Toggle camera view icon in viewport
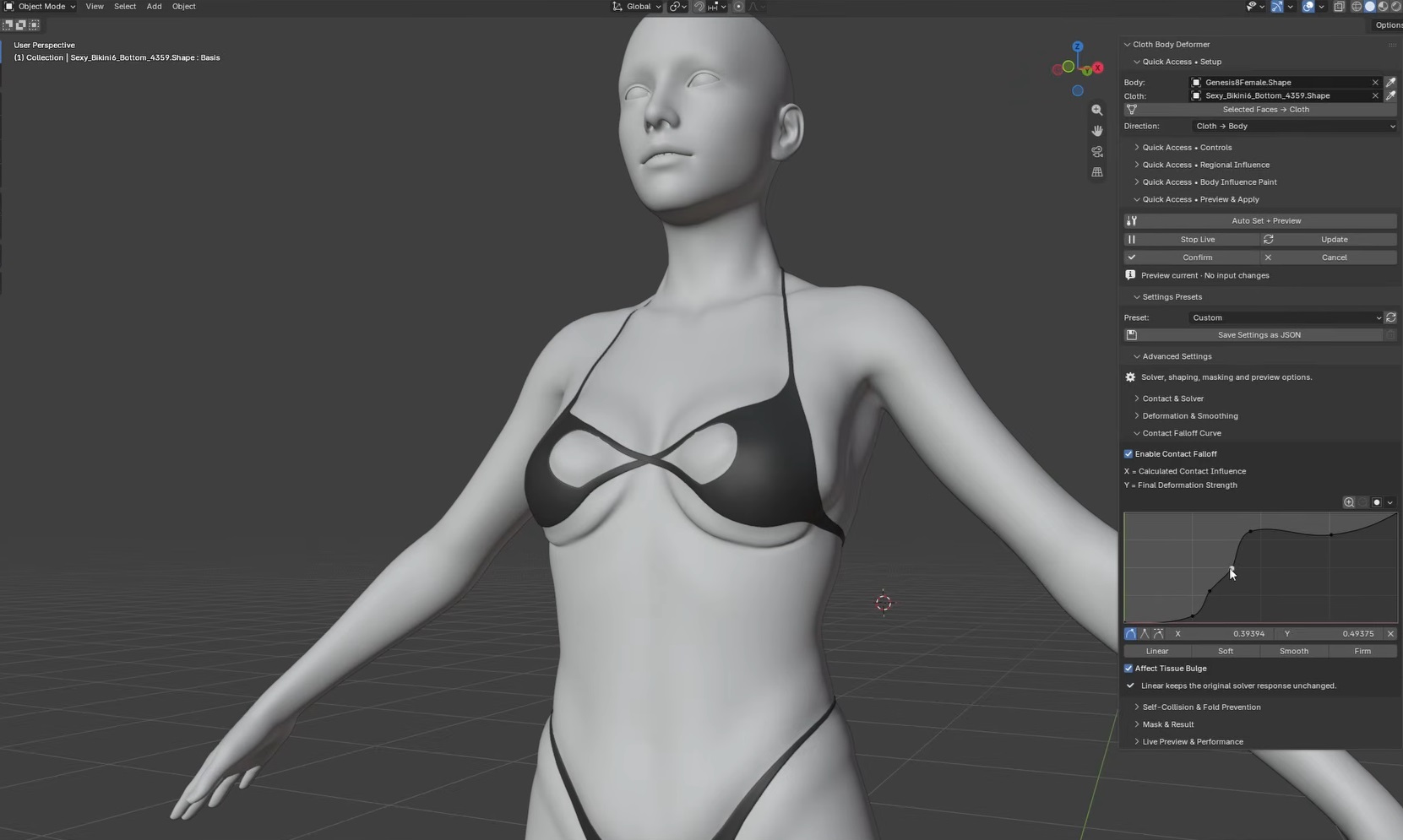This screenshot has height=840, width=1403. (x=1096, y=152)
